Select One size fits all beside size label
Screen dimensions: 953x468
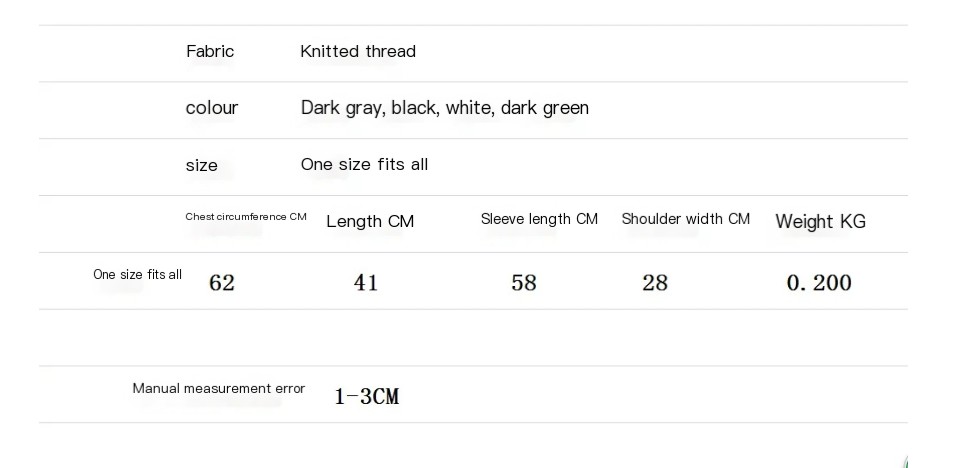point(364,164)
